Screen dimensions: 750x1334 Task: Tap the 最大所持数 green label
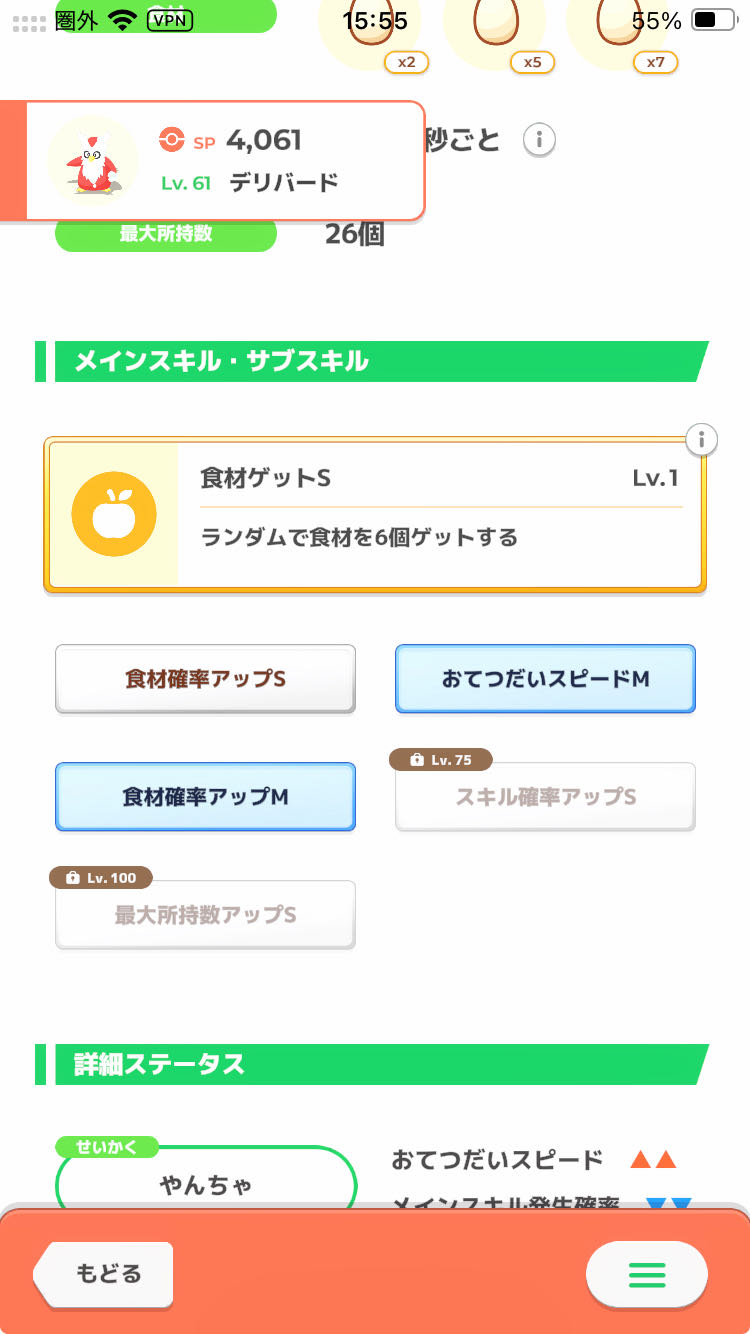[x=165, y=235]
